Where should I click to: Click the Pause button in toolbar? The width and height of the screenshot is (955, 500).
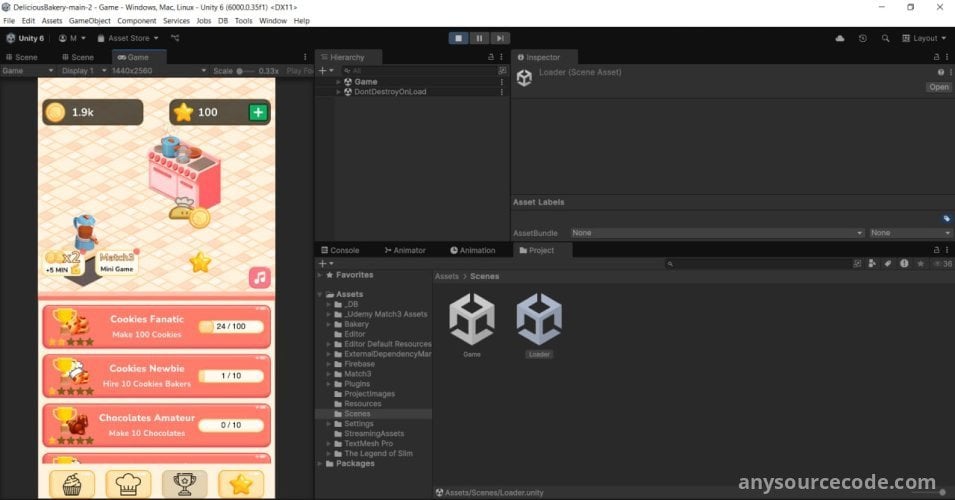coord(479,38)
